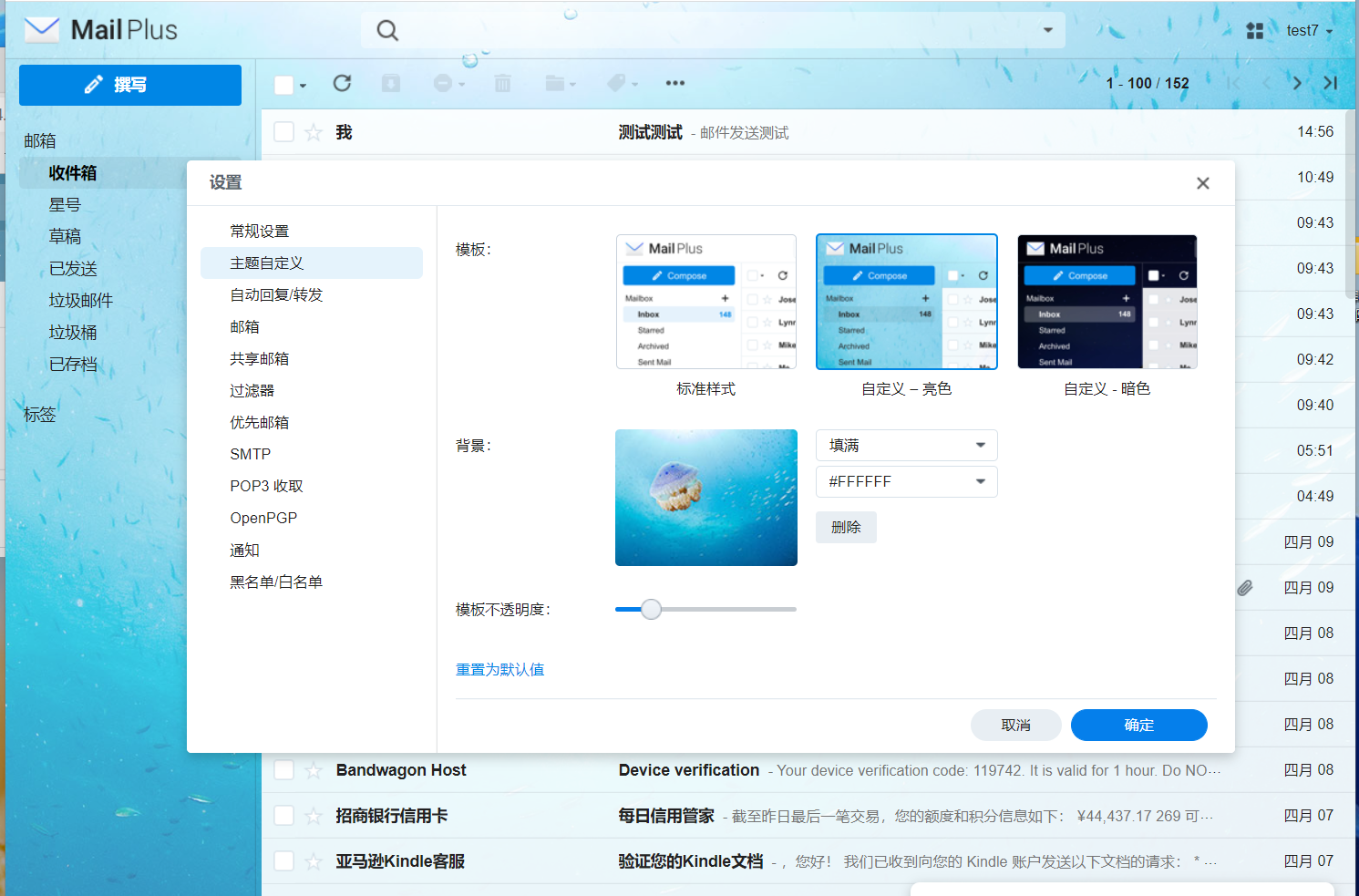Viewport: 1359px width, 896px height.
Task: Open 自动回复/转发 settings section
Action: 312,295
